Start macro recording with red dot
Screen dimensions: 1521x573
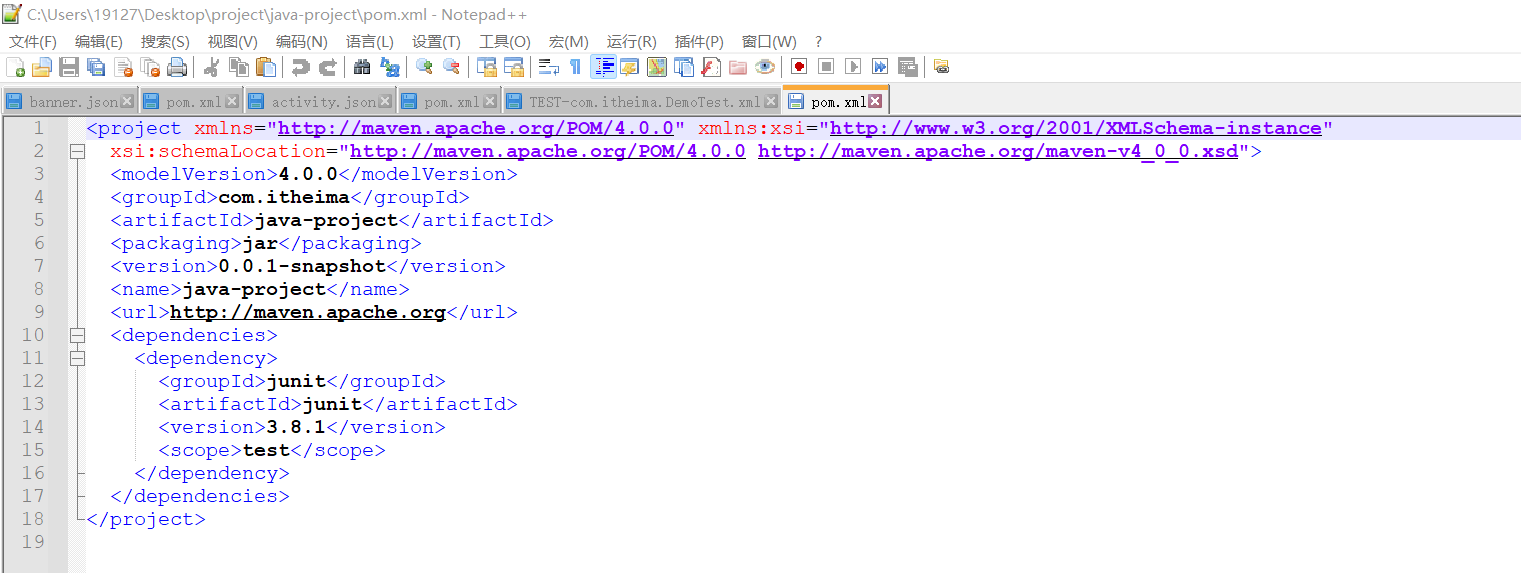pos(799,67)
